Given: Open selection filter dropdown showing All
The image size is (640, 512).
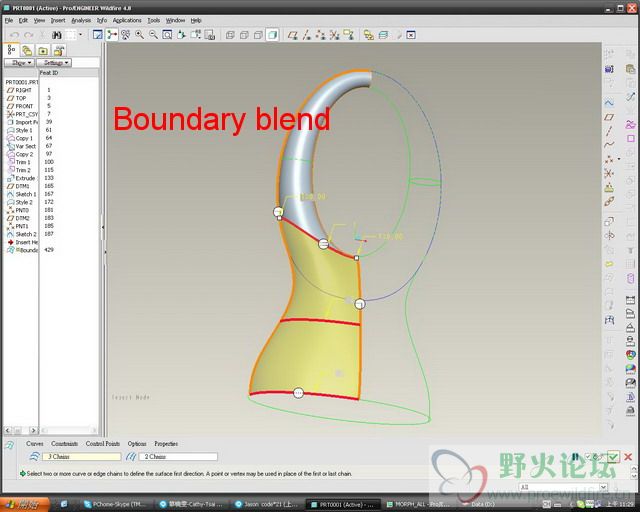Looking at the screenshot, I should click(x=563, y=487).
